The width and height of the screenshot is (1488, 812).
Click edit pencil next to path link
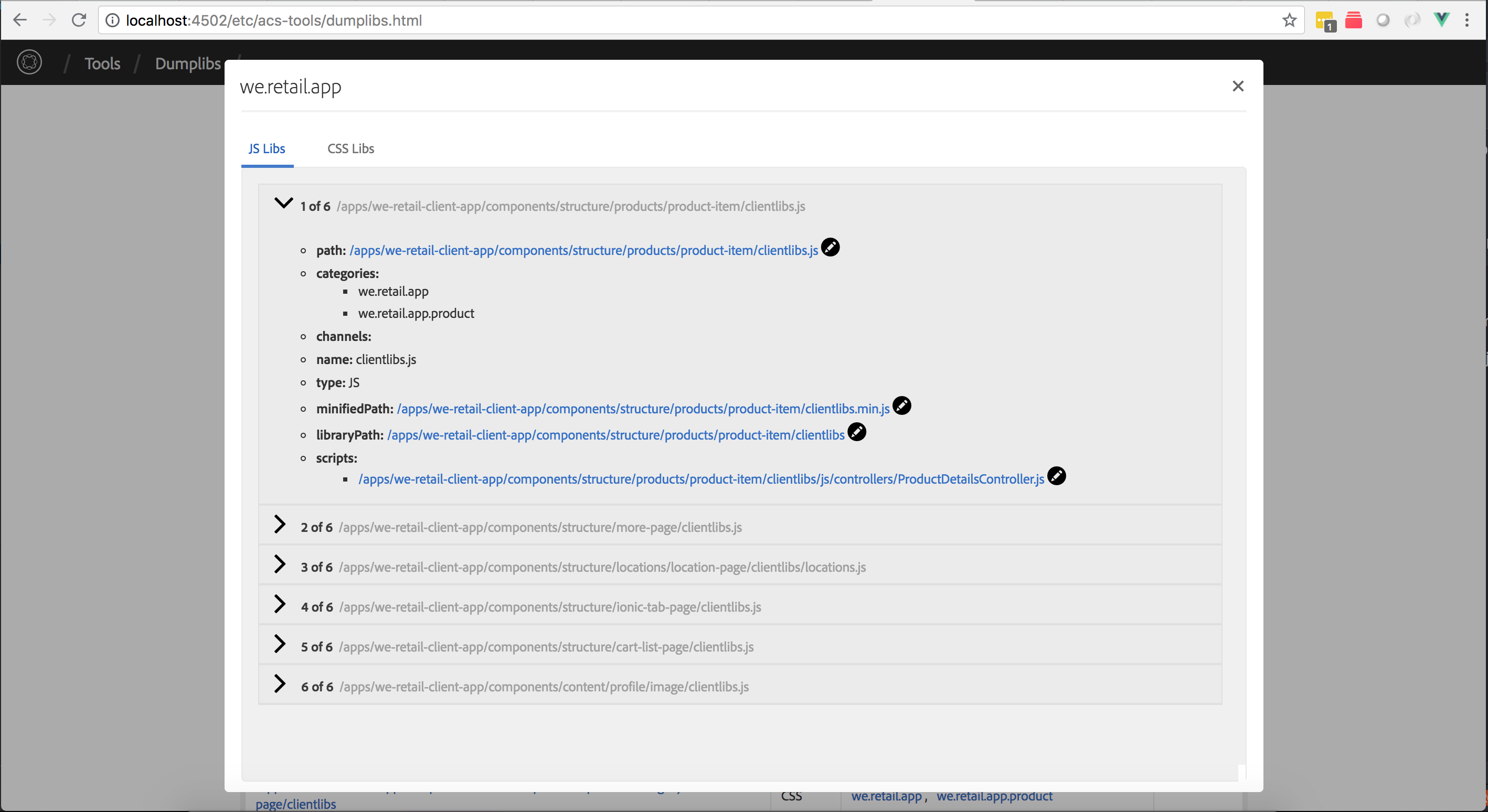point(830,247)
